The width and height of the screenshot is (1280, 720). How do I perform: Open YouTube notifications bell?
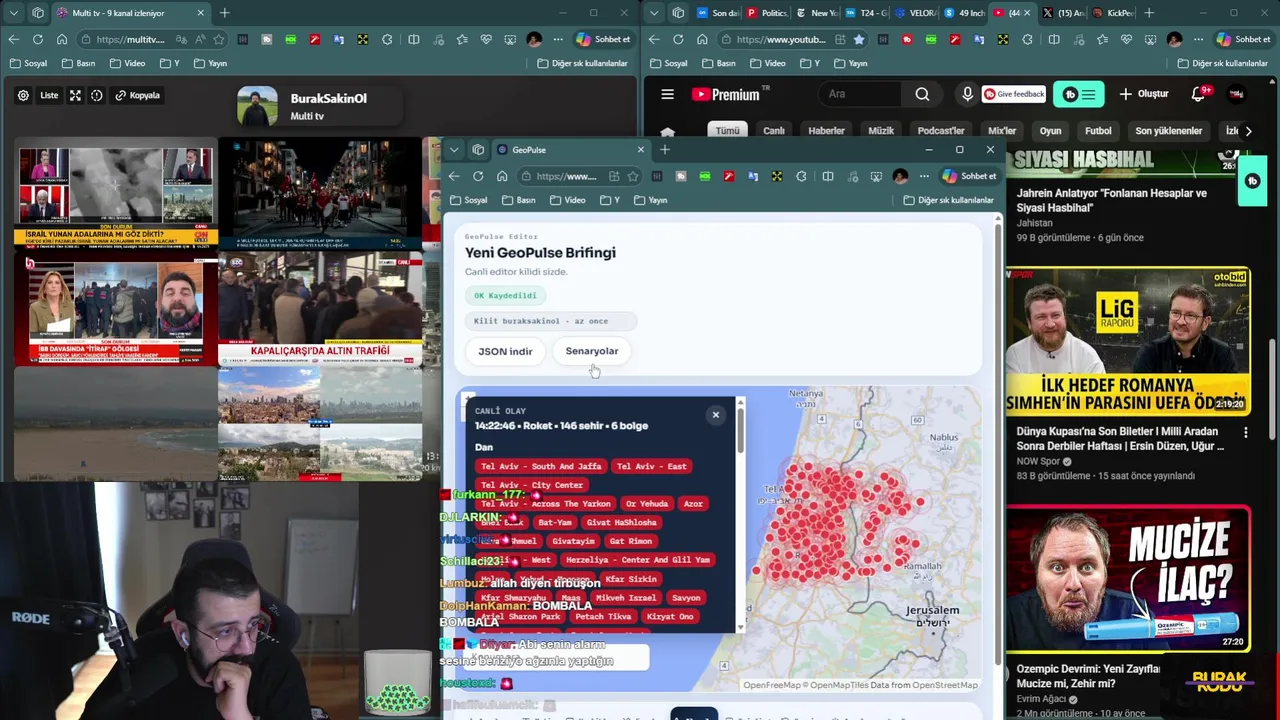[1199, 94]
